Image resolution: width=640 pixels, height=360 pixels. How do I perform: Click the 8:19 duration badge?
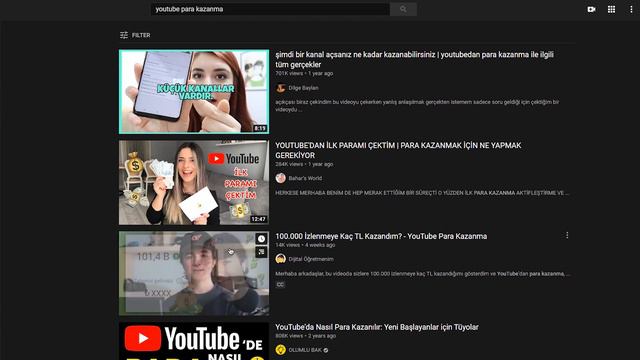click(x=260, y=128)
